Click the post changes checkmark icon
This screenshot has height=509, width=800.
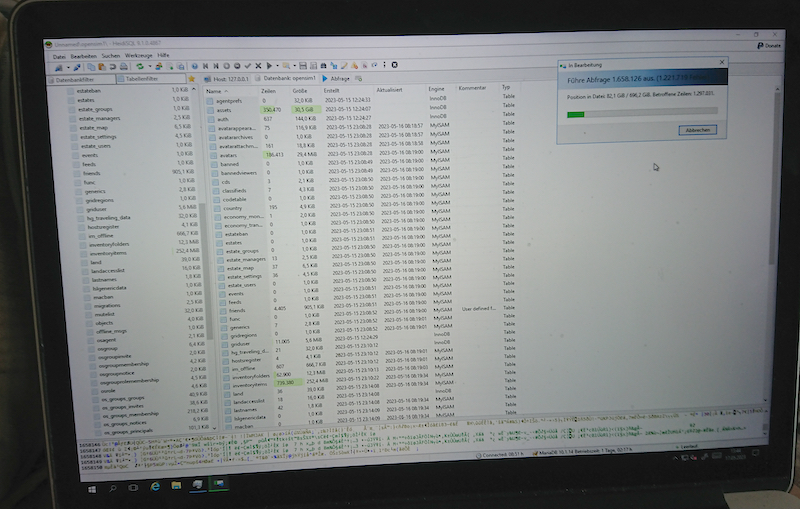coord(247,66)
